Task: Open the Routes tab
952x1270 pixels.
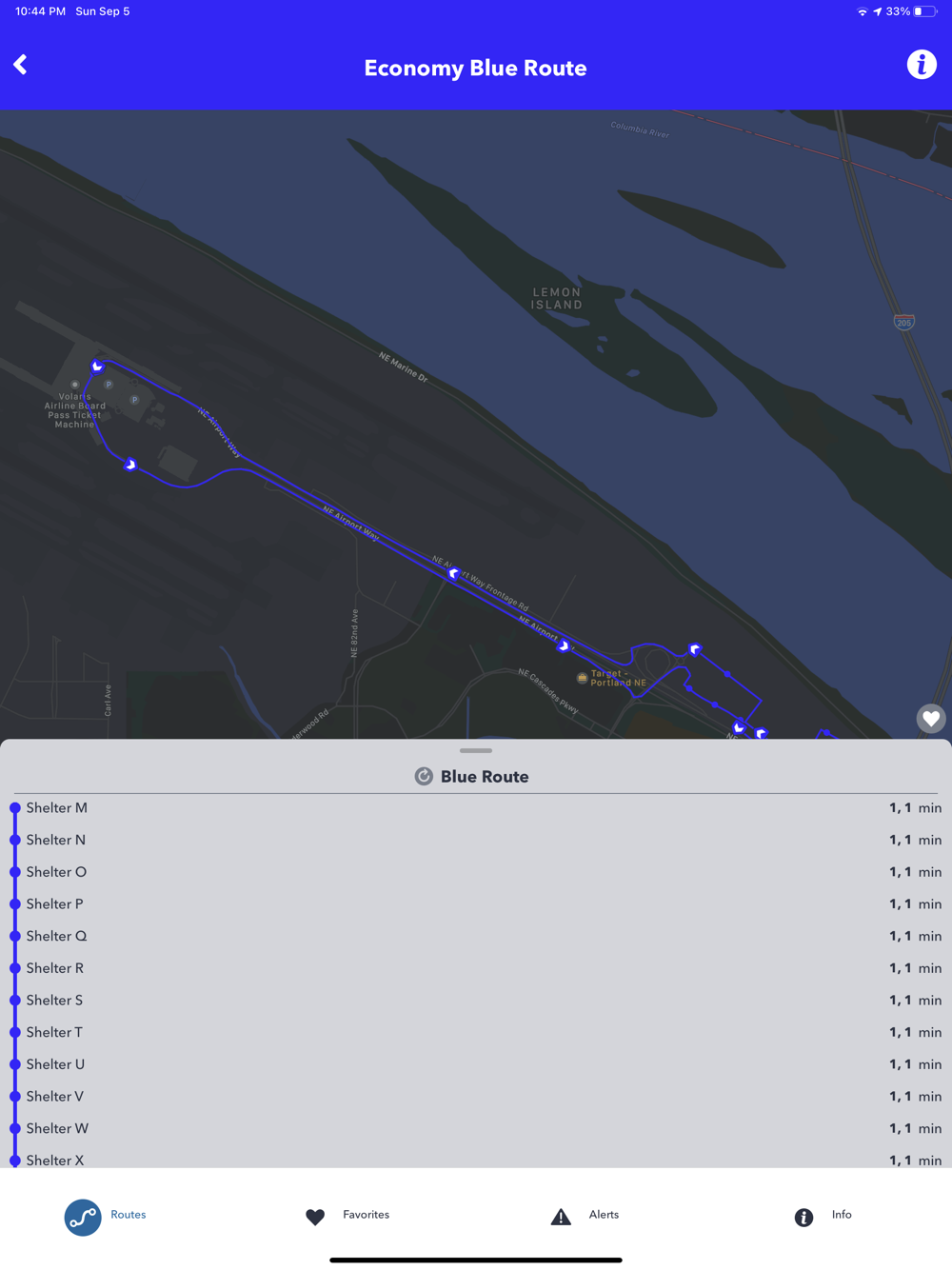Action: (105, 1217)
